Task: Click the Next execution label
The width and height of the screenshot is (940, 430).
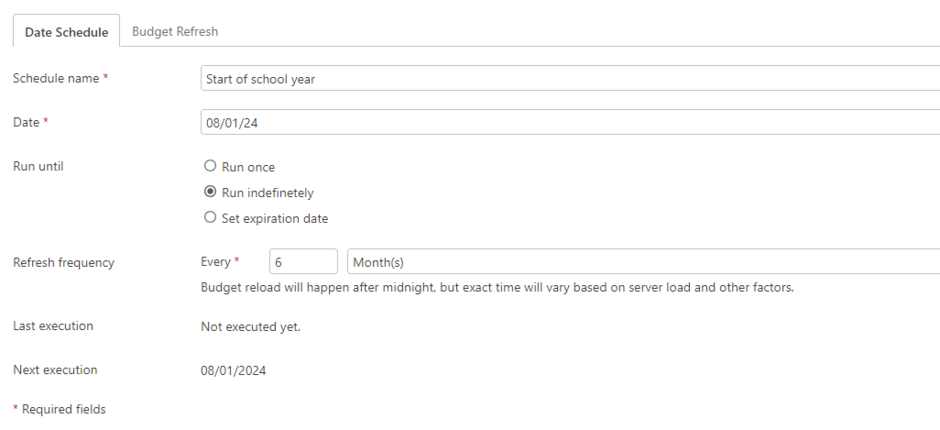Action: point(55,370)
